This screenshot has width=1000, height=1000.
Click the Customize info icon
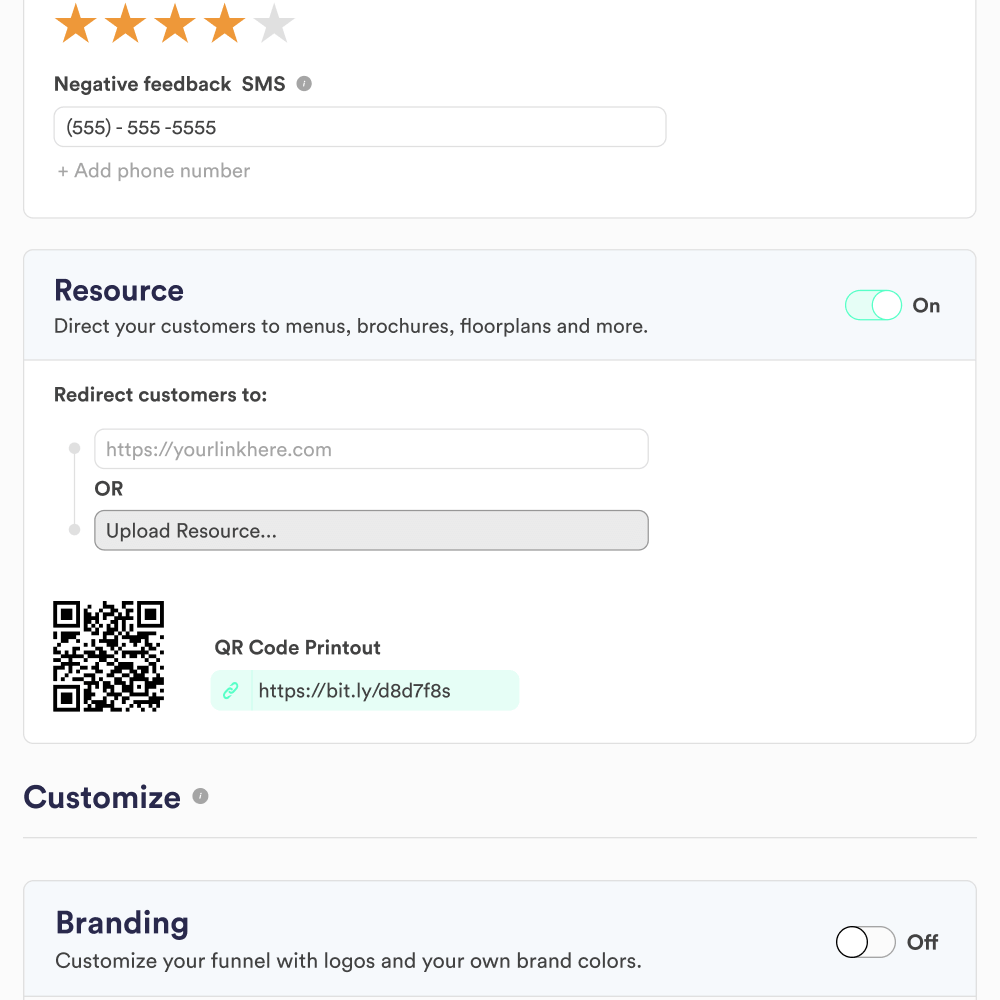[x=200, y=796]
